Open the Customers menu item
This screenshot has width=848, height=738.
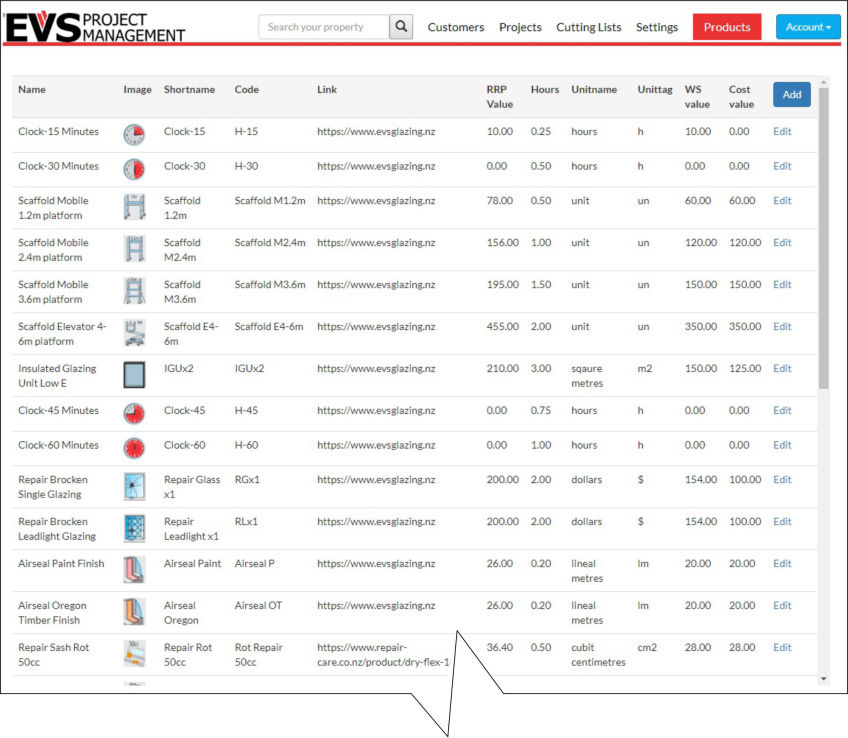click(455, 28)
